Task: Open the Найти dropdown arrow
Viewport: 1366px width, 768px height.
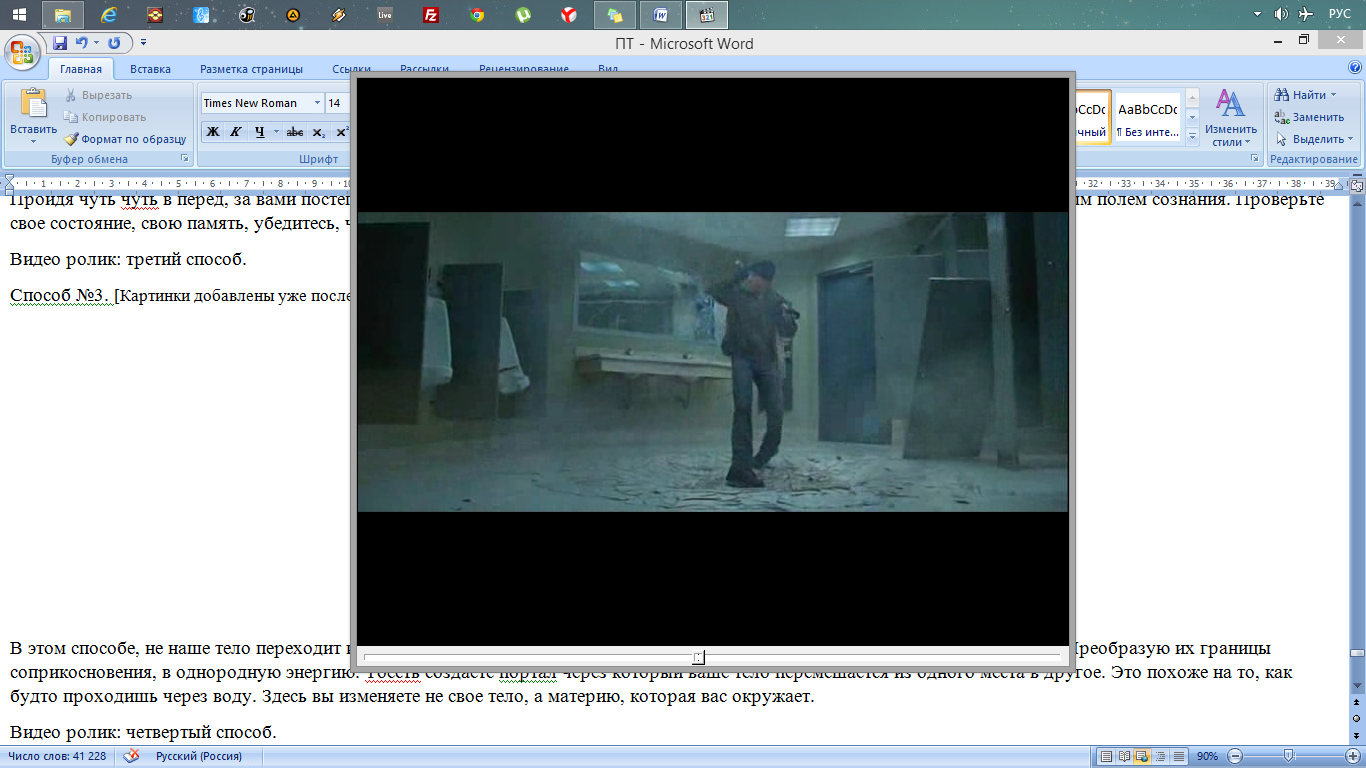Action: click(1334, 95)
